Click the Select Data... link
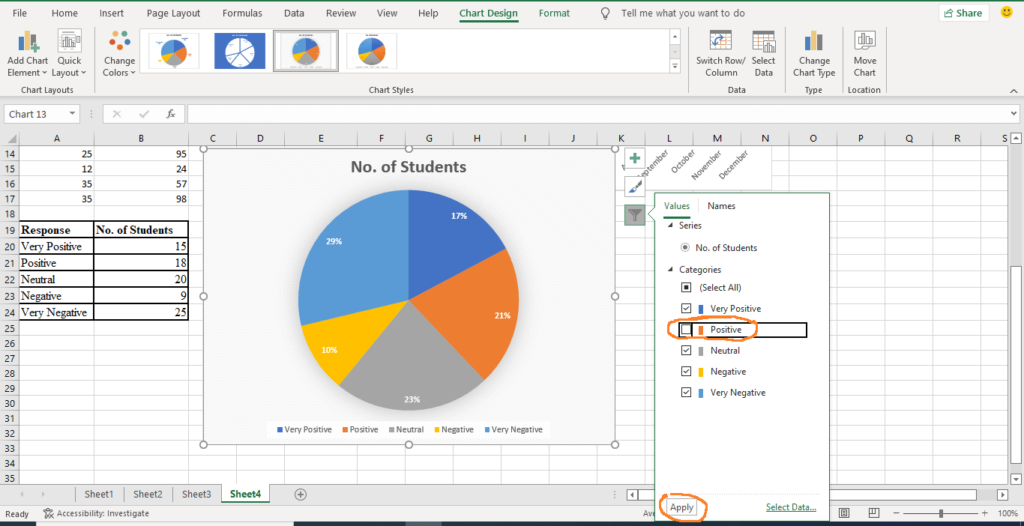Viewport: 1024px width, 526px height. 791,507
